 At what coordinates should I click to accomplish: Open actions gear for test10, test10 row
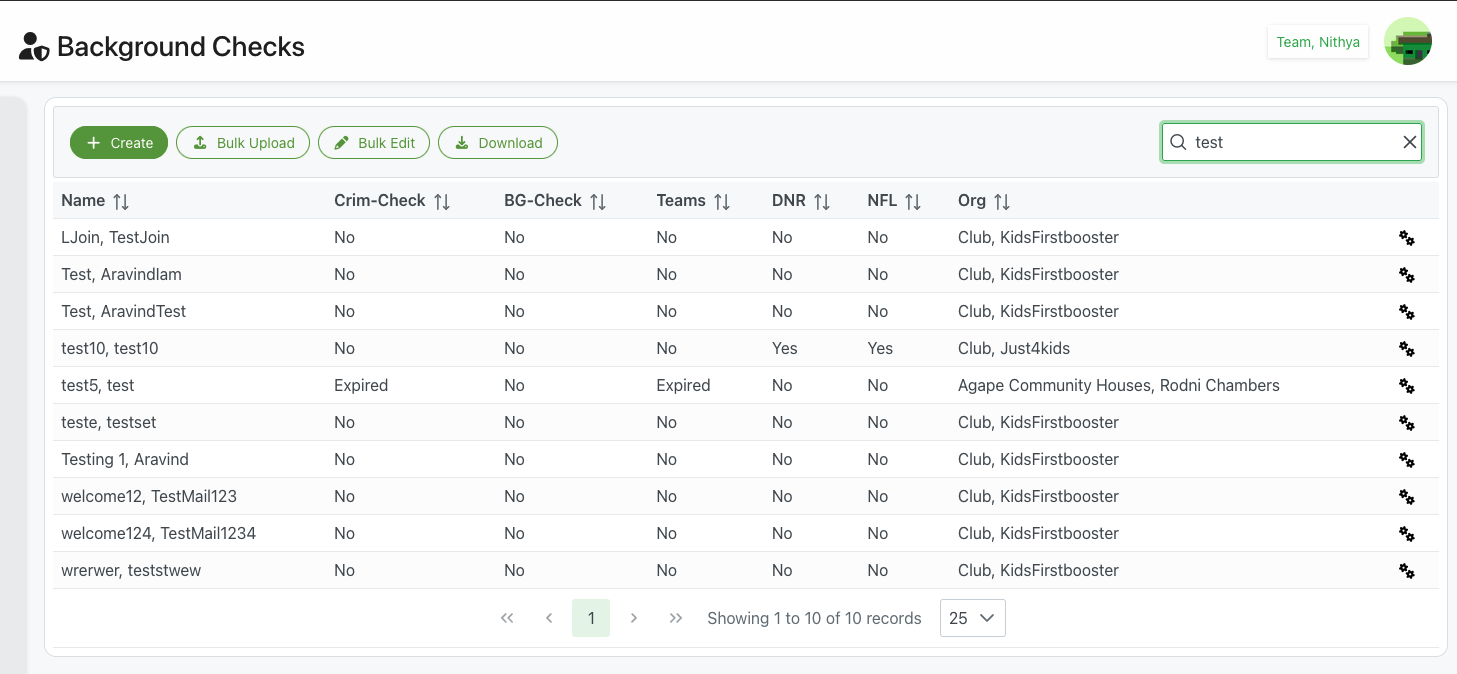click(x=1406, y=349)
